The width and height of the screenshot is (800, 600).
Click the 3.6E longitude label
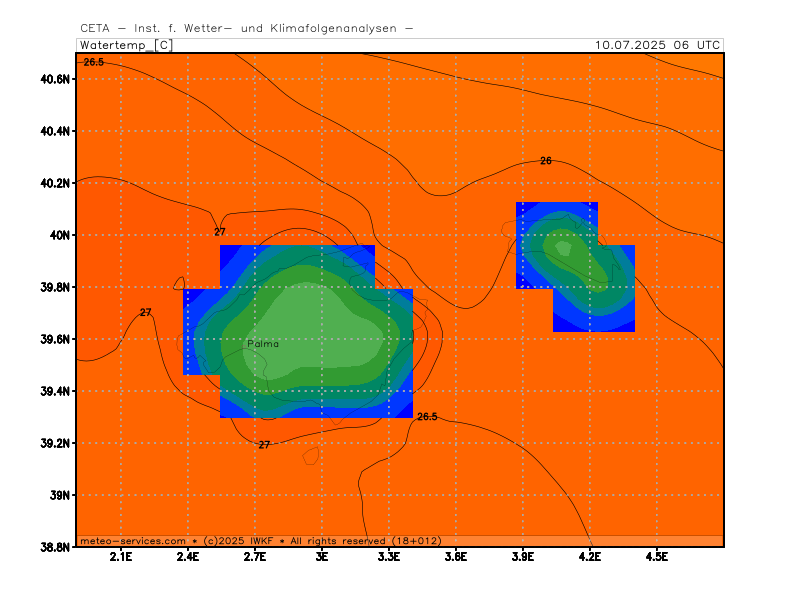pyautogui.click(x=456, y=557)
